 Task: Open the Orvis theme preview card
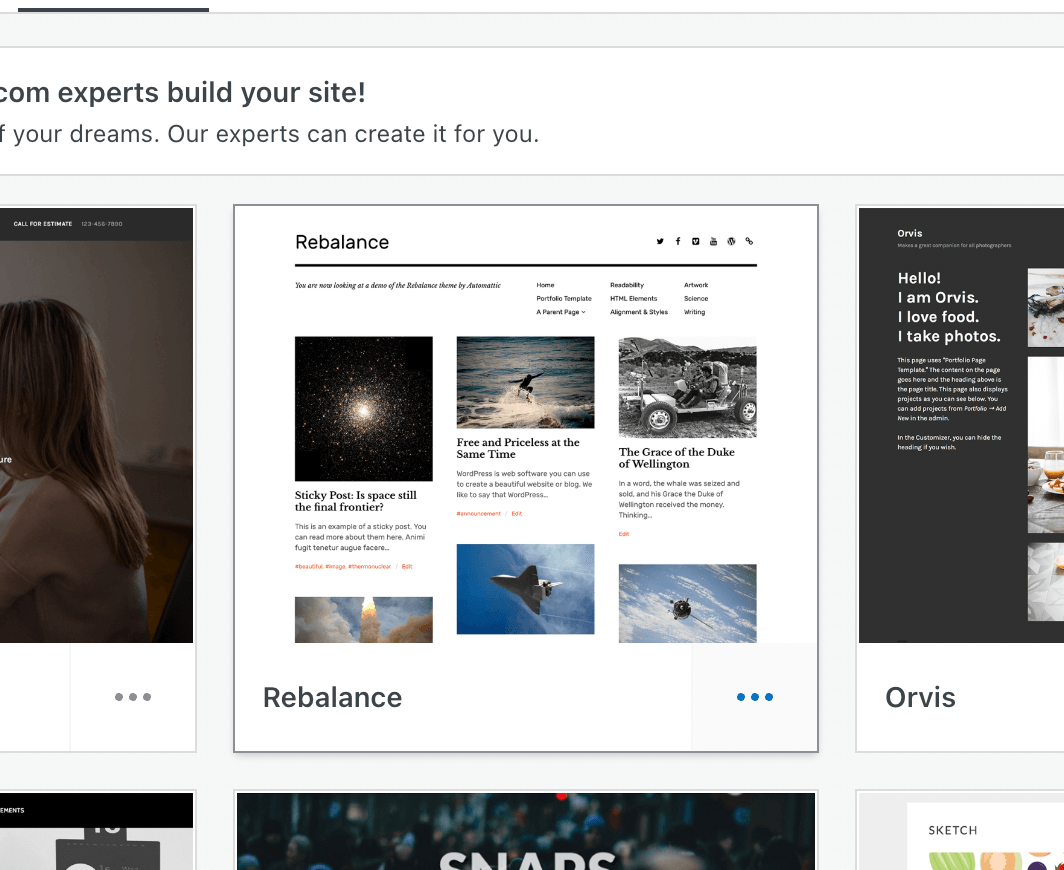pos(961,425)
